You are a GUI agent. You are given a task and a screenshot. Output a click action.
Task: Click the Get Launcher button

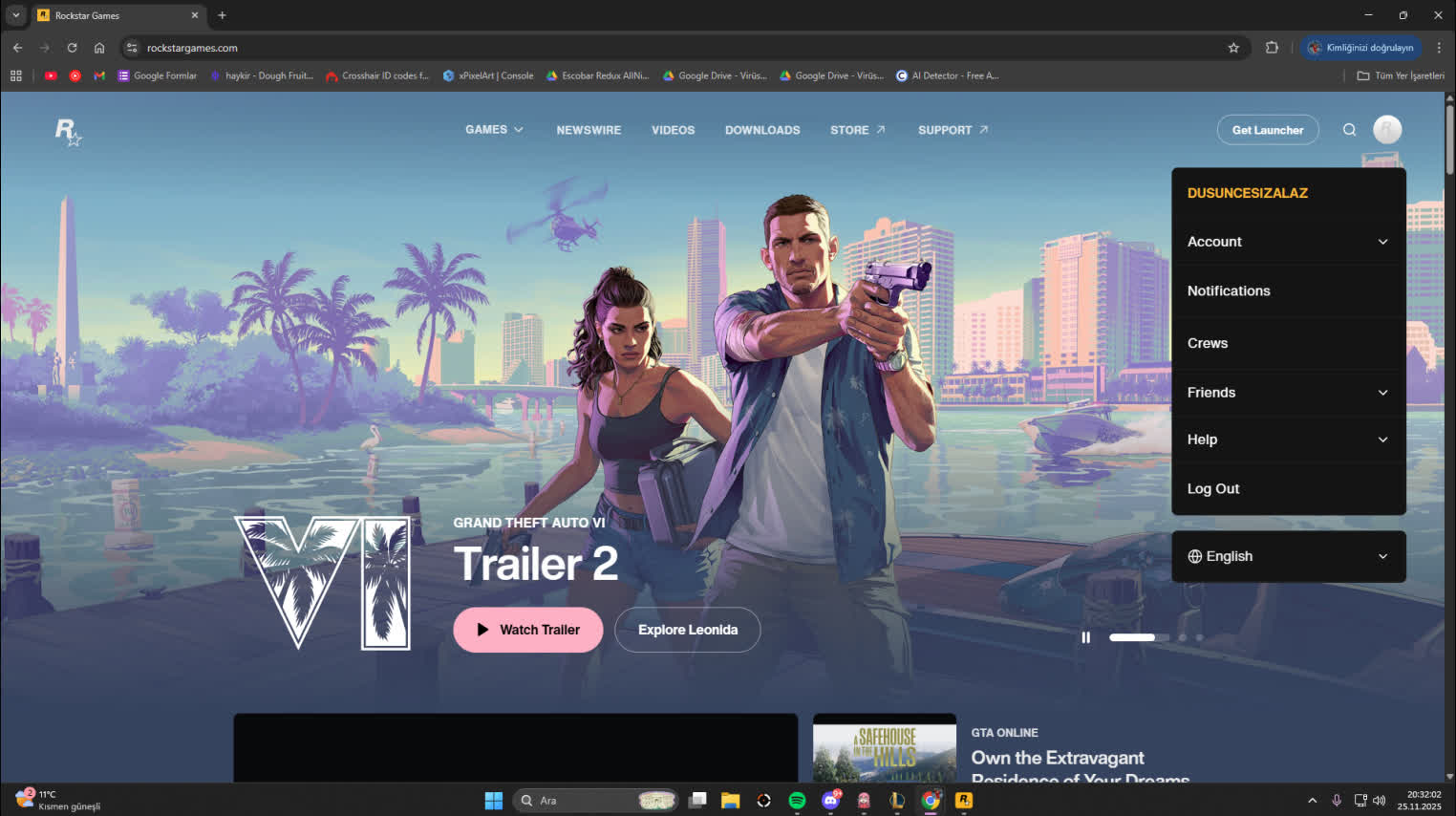click(1267, 130)
